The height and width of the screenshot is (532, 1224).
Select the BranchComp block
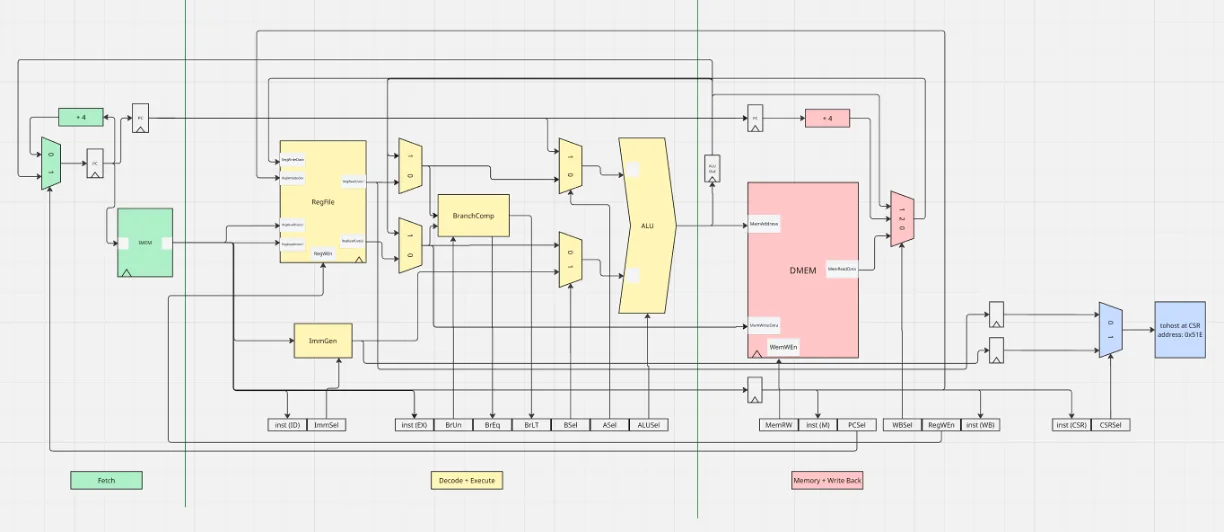pos(474,215)
